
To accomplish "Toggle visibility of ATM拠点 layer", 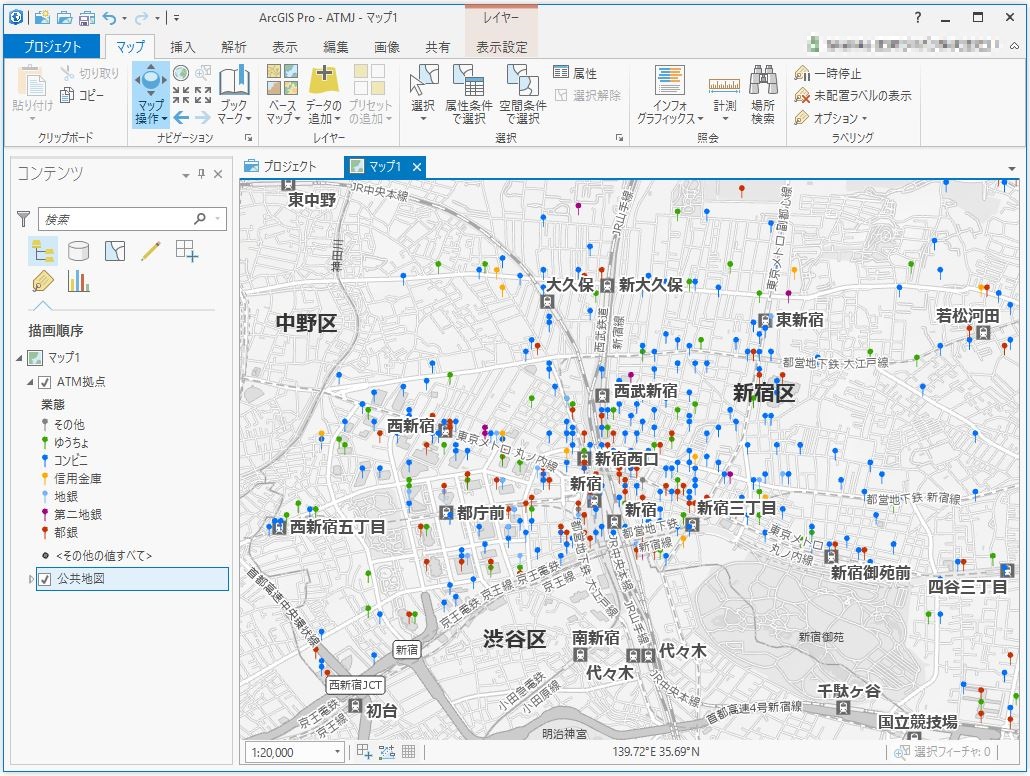I will [x=45, y=382].
